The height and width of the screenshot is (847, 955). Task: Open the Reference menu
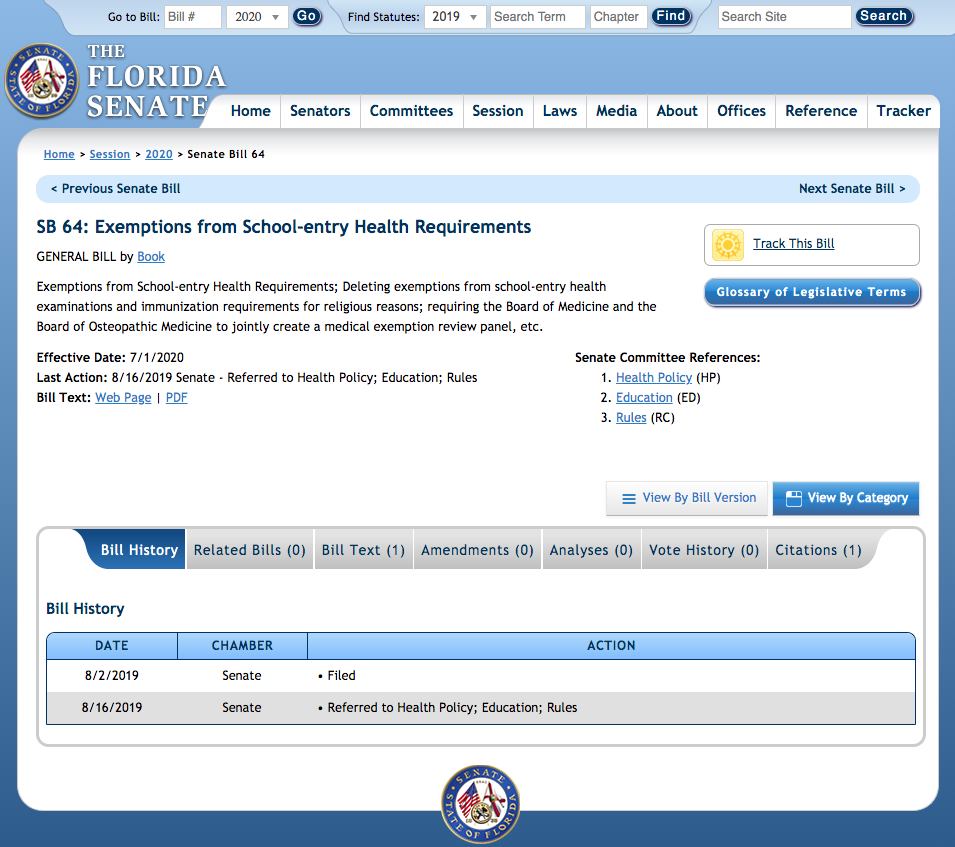click(821, 111)
